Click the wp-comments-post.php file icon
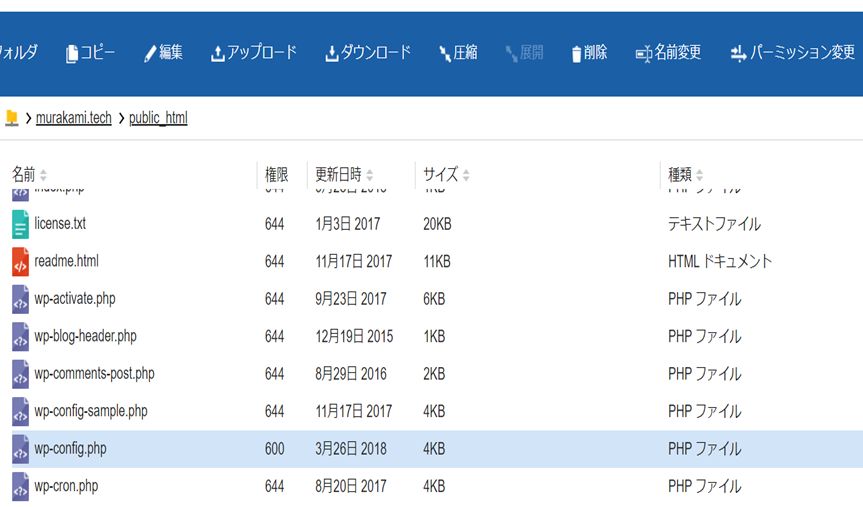Image resolution: width=863 pixels, height=507 pixels. click(x=20, y=374)
